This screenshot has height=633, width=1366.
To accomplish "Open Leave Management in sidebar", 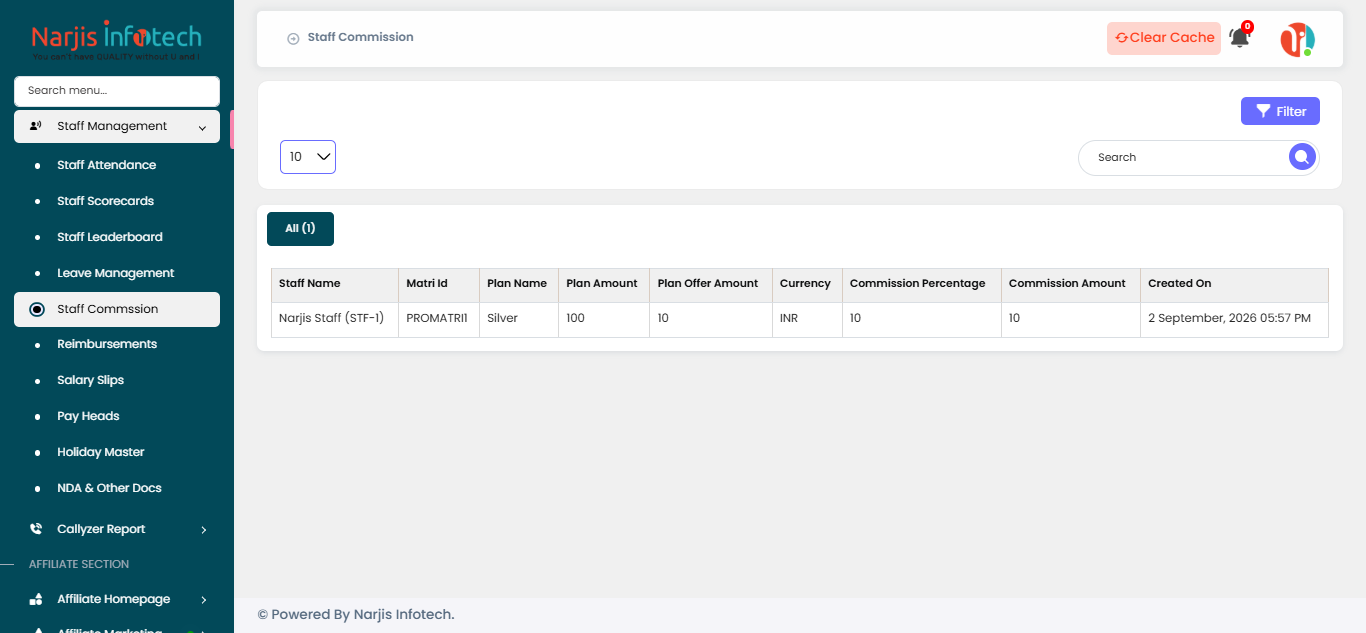I will coord(117,273).
